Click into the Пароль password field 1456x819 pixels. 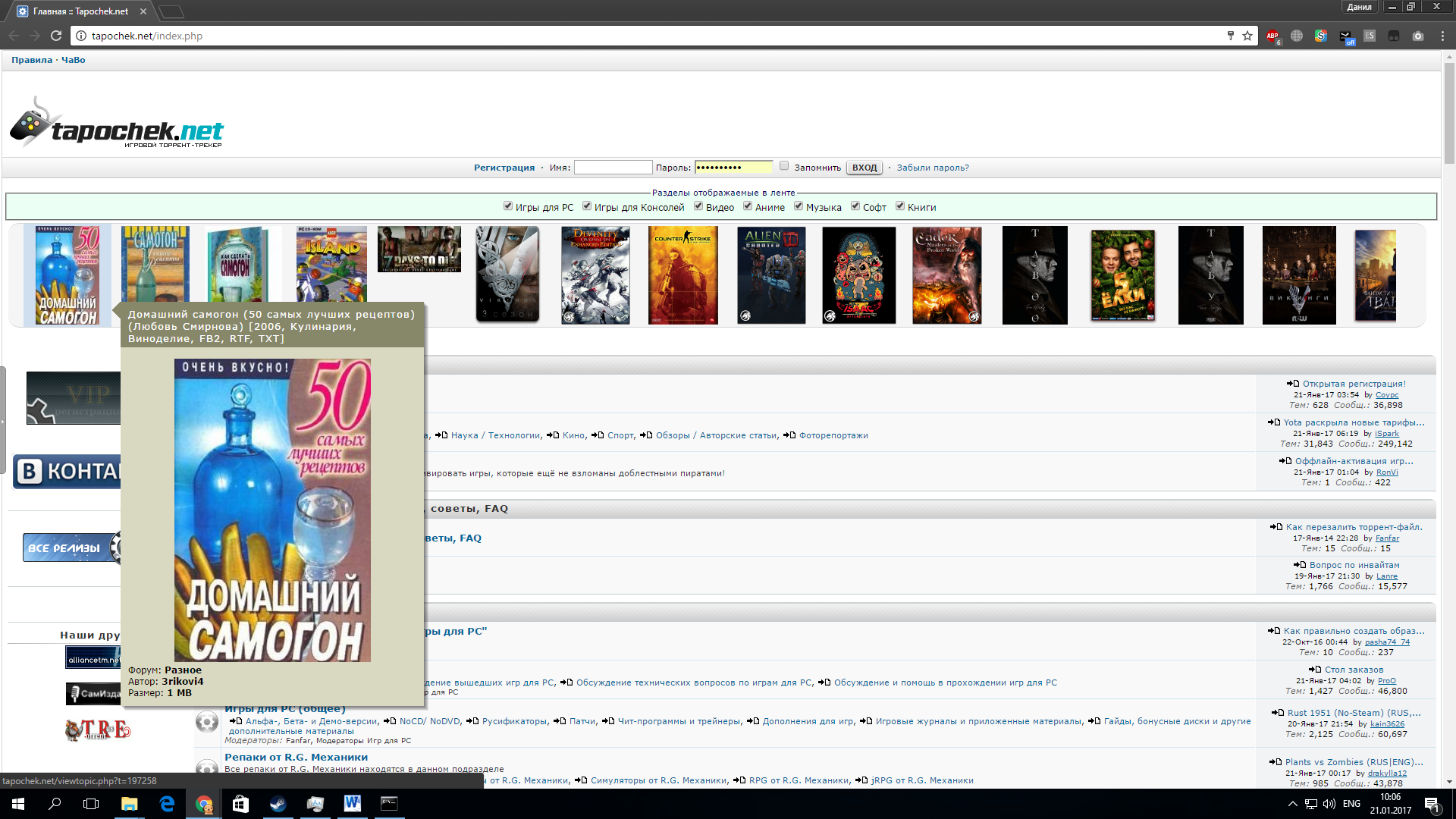pyautogui.click(x=733, y=168)
